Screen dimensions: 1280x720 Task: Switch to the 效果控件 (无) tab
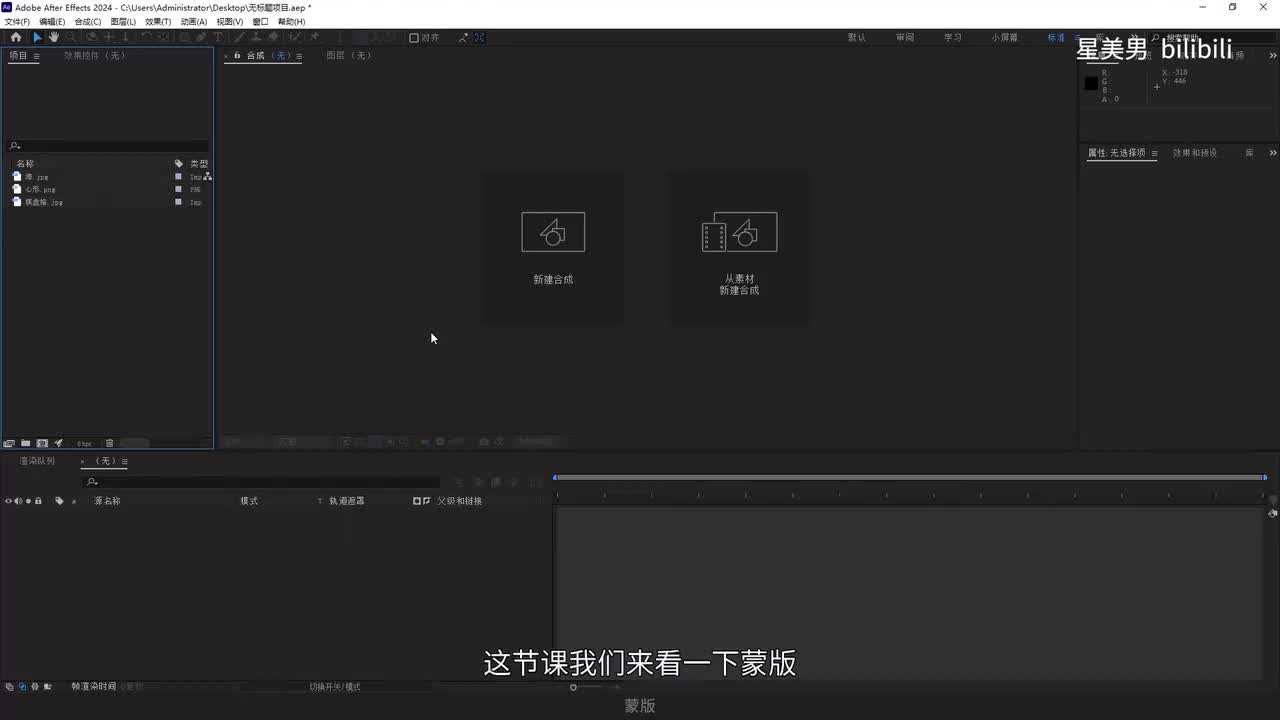(95, 56)
